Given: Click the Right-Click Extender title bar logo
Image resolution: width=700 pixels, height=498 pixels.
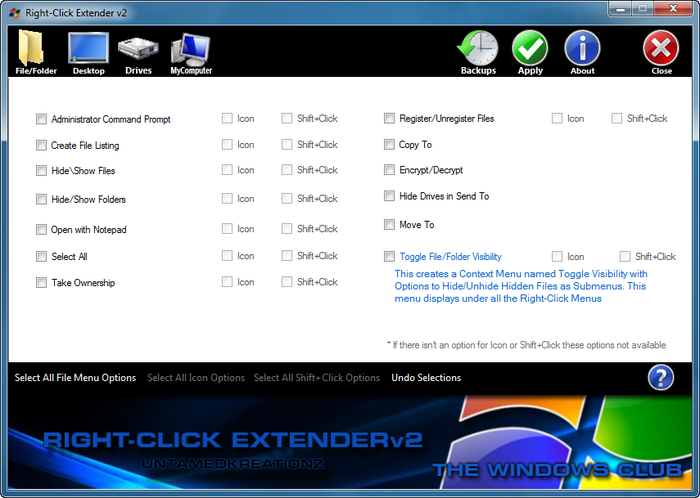Looking at the screenshot, I should coord(15,12).
